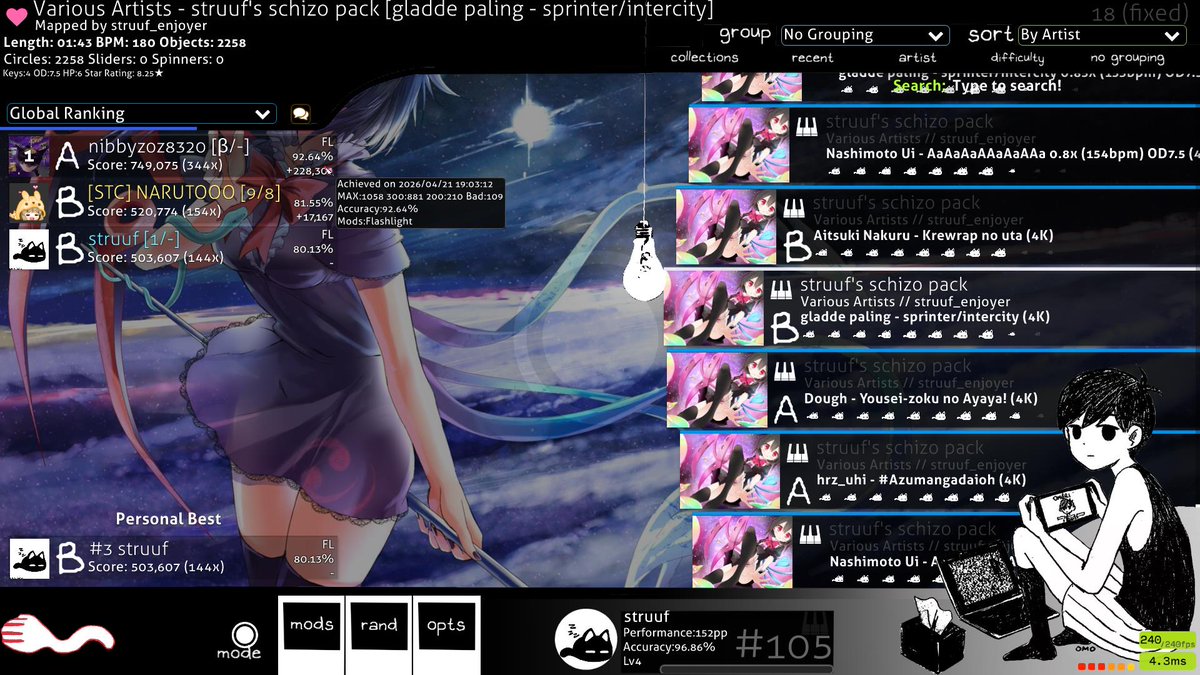Click Personal Best cat avatar

pos(29,559)
